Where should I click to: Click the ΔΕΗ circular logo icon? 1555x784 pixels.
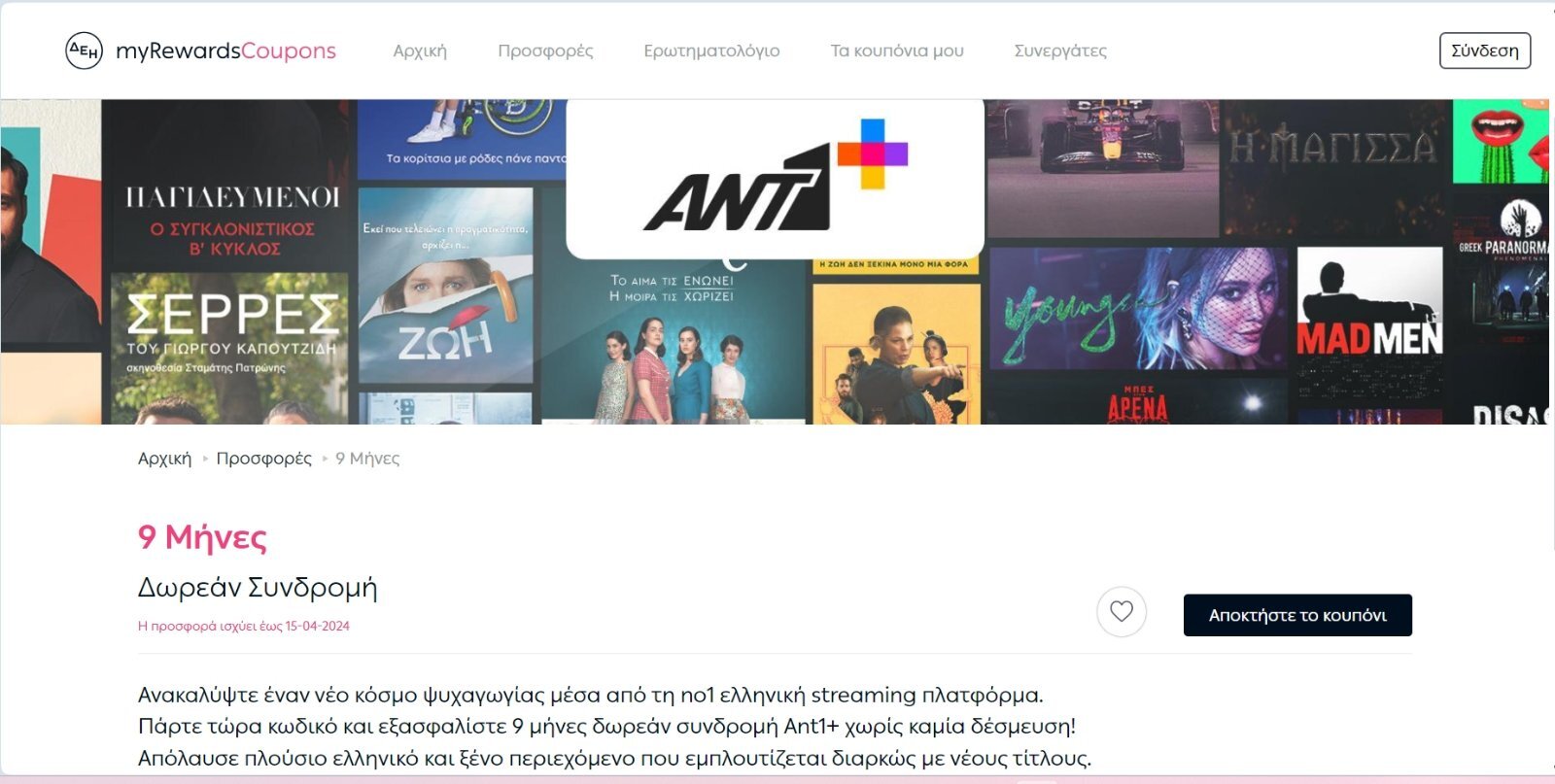click(x=84, y=51)
